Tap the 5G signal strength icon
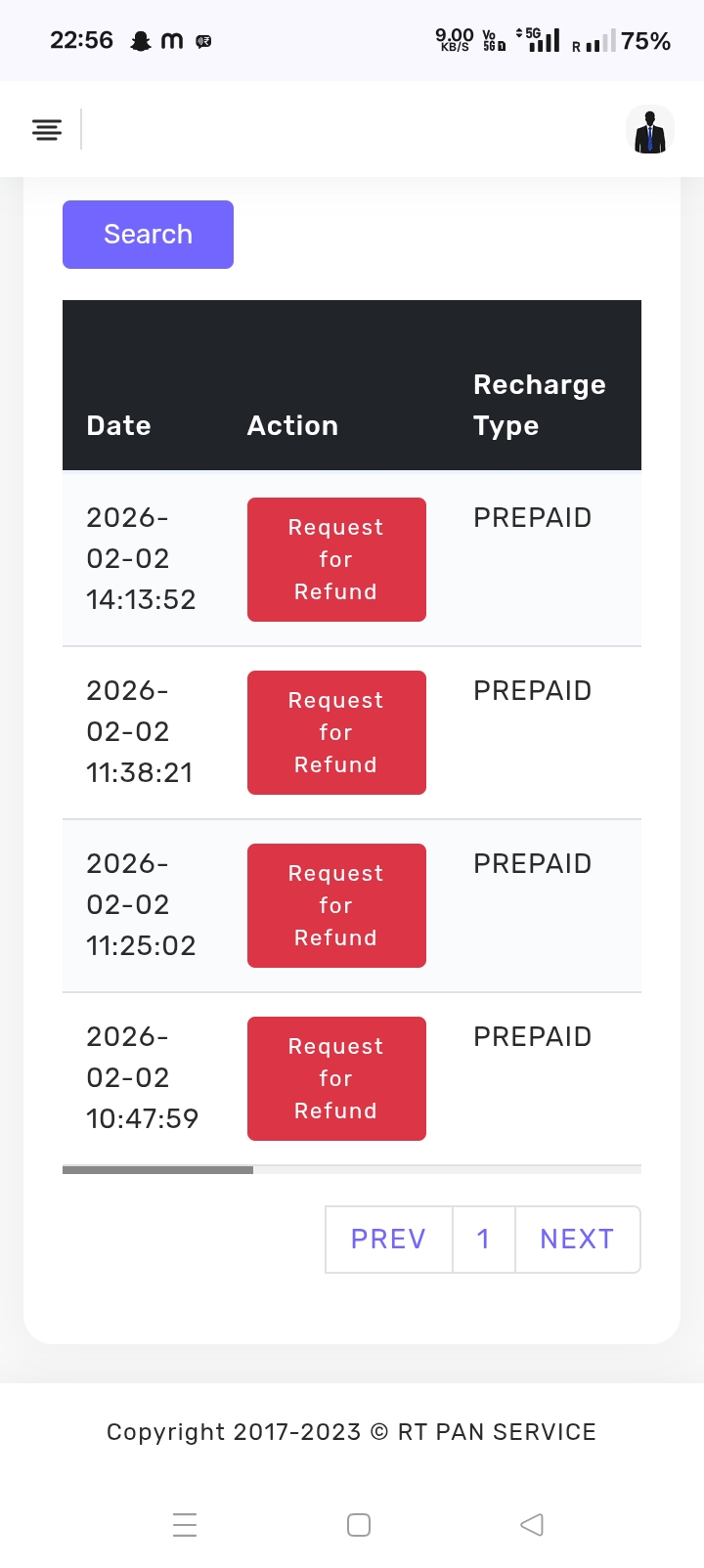Screen dimensions: 704x1568 [x=541, y=40]
